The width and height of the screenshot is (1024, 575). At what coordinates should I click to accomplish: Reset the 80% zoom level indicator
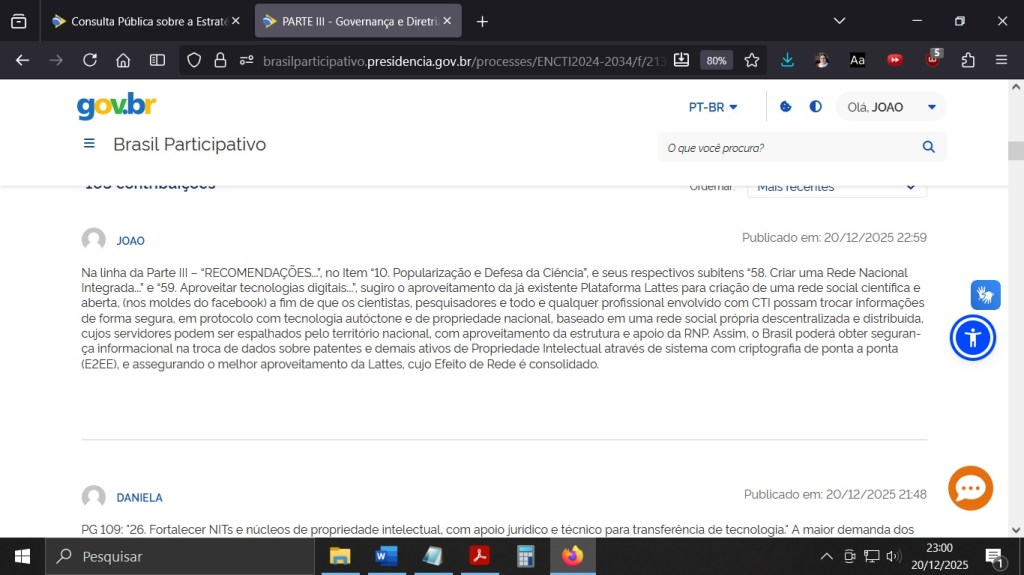pyautogui.click(x=716, y=60)
